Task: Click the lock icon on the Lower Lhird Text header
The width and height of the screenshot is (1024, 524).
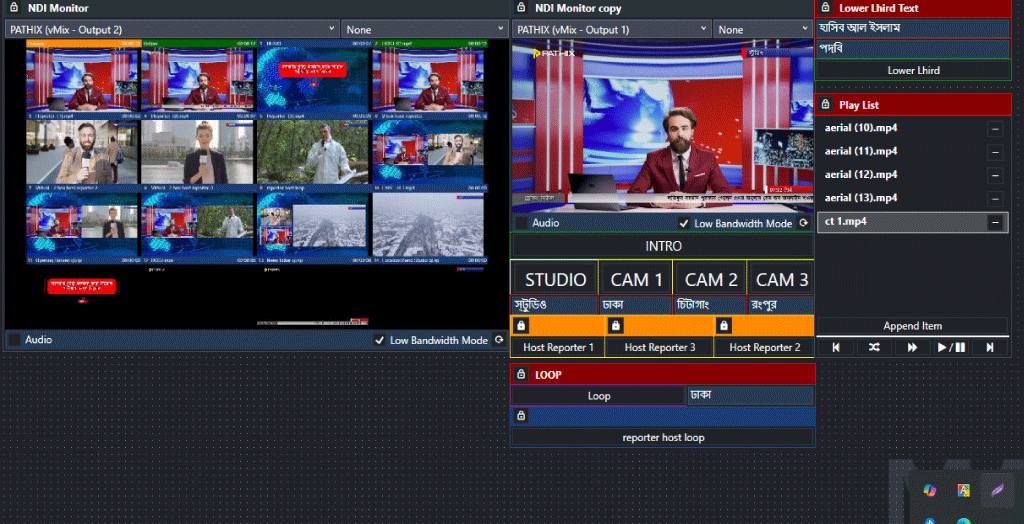Action: point(826,8)
